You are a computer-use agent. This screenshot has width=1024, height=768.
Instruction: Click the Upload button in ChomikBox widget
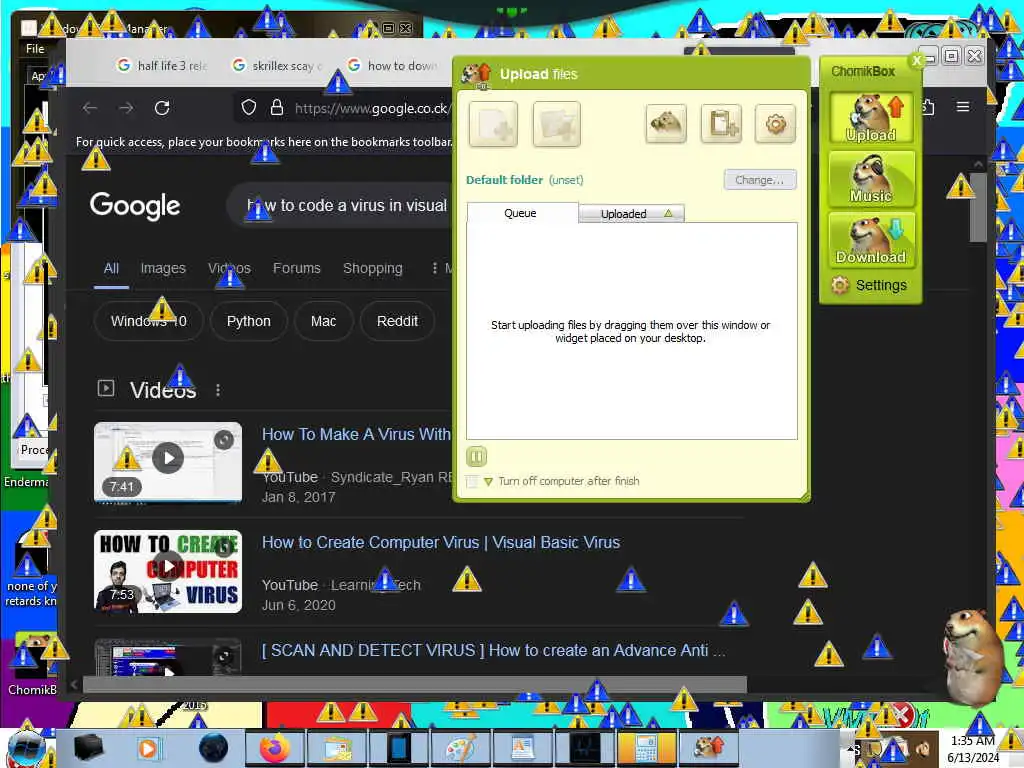[871, 118]
